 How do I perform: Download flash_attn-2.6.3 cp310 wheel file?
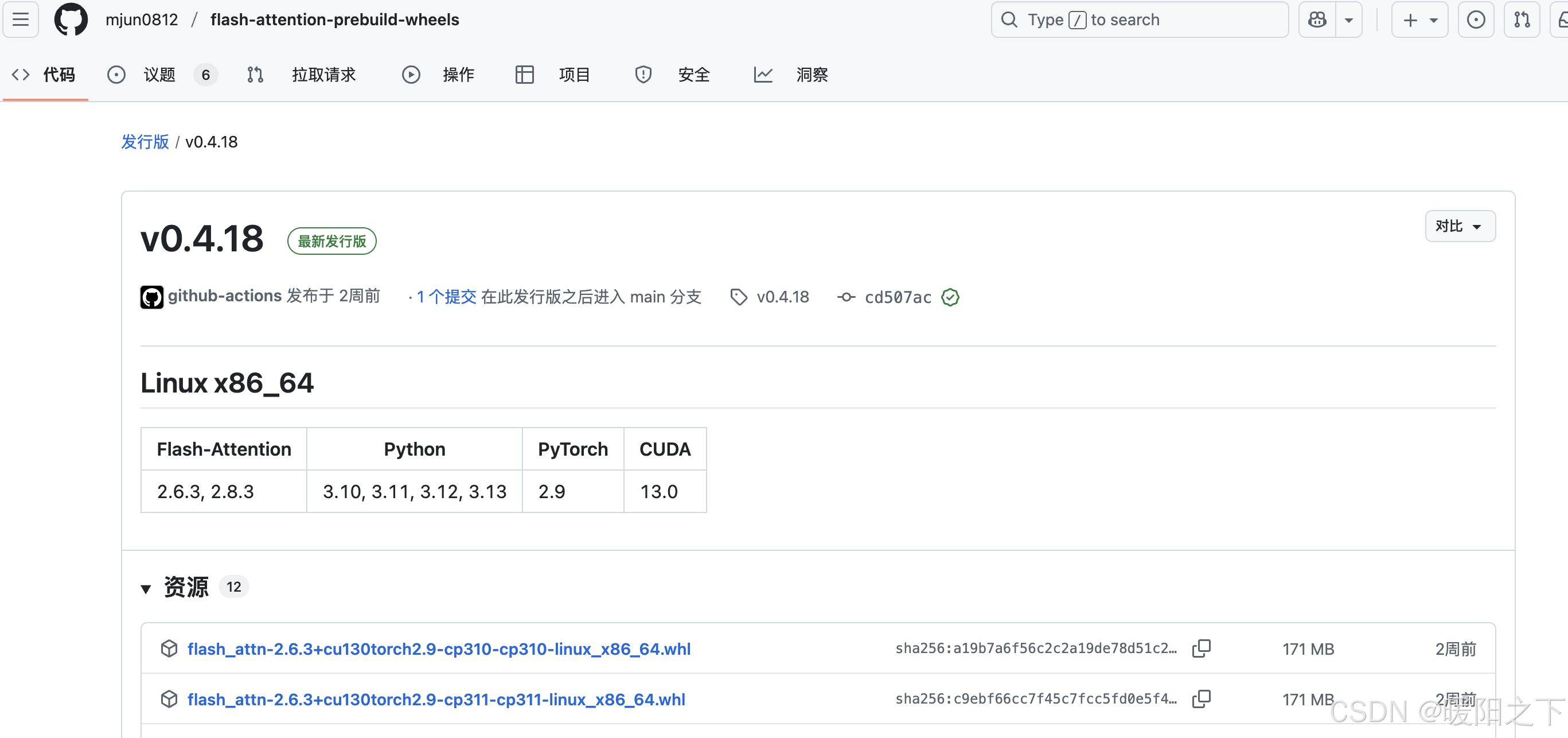coord(438,649)
